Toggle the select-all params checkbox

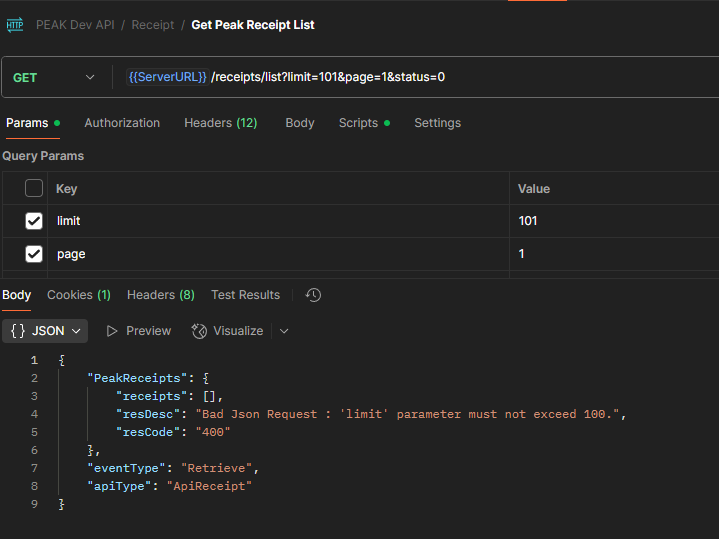[x=34, y=188]
